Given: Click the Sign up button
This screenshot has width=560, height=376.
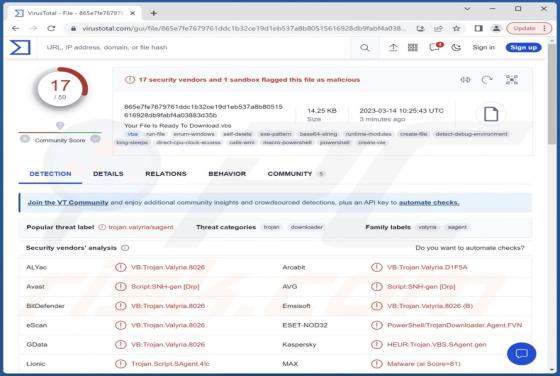Looking at the screenshot, I should point(524,47).
